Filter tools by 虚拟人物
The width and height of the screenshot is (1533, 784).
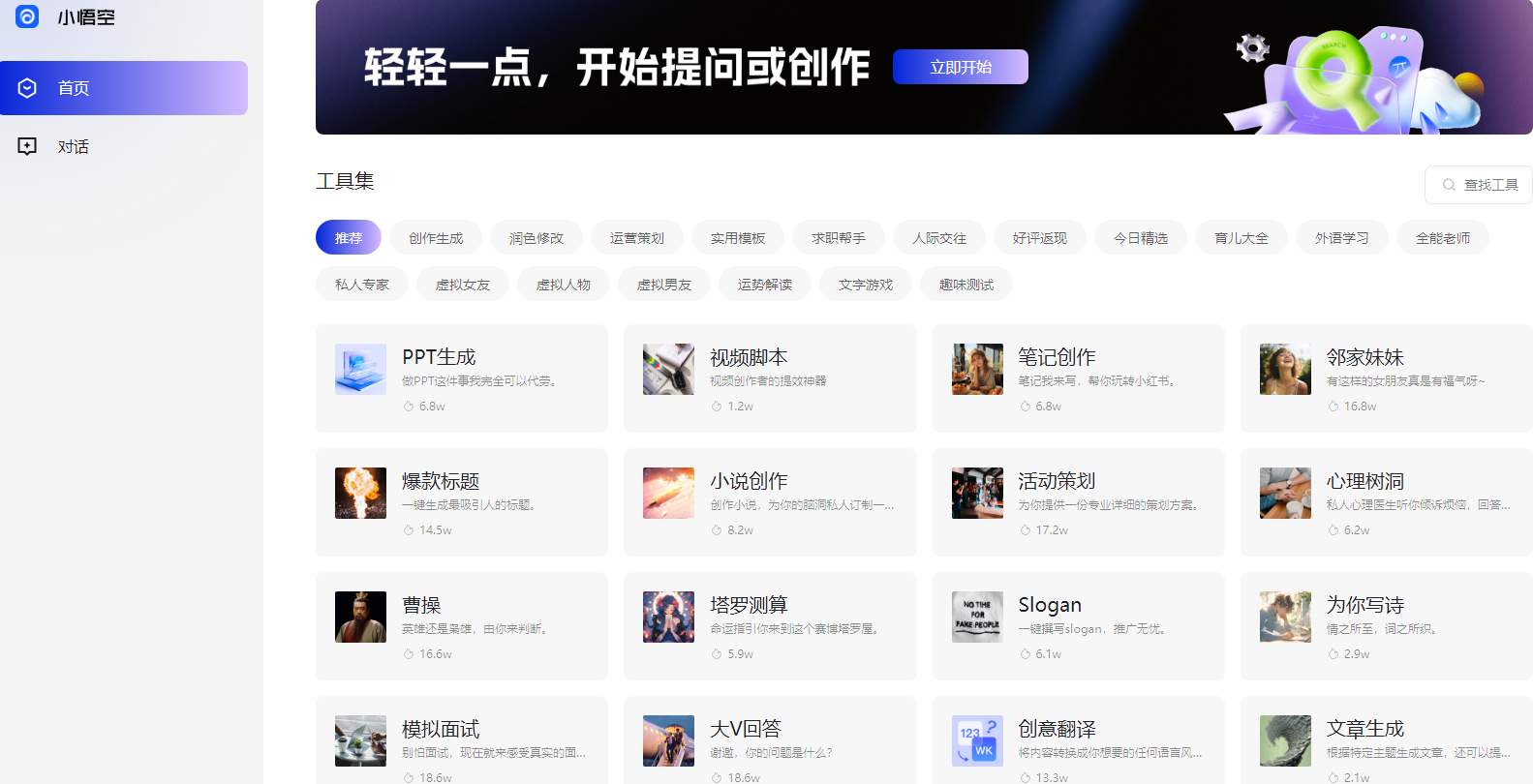[564, 285]
